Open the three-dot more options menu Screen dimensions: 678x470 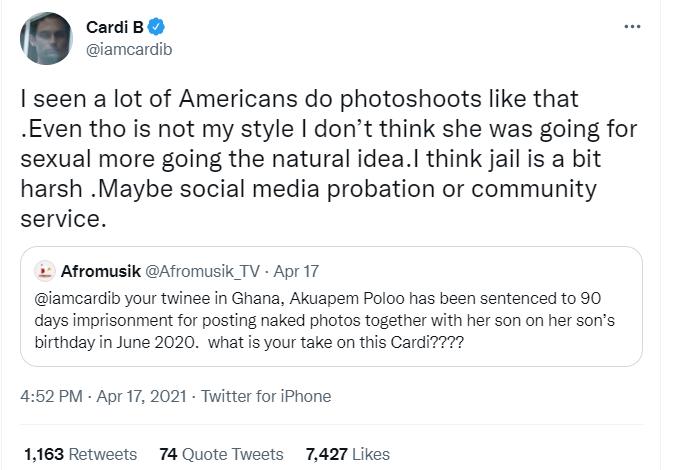[632, 26]
